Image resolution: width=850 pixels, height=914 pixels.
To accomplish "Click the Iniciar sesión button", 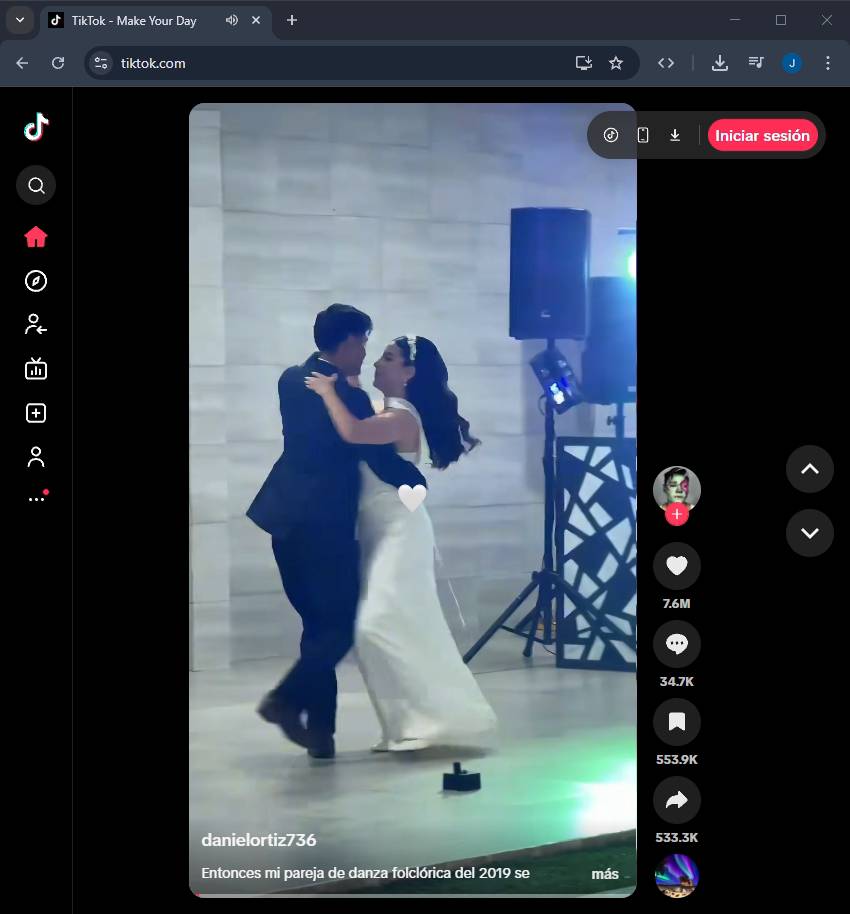I will click(762, 135).
